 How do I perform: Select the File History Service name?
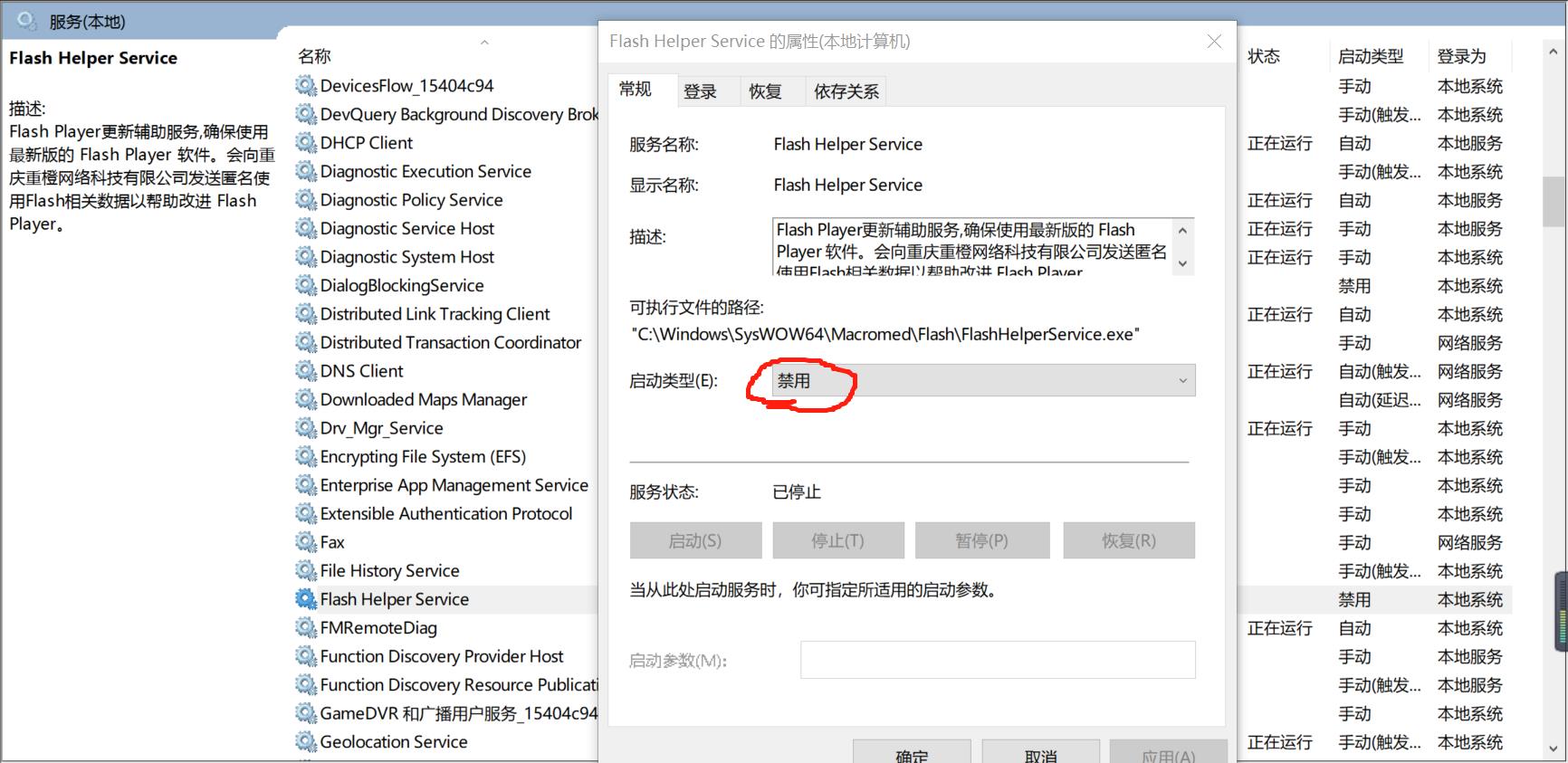(389, 570)
